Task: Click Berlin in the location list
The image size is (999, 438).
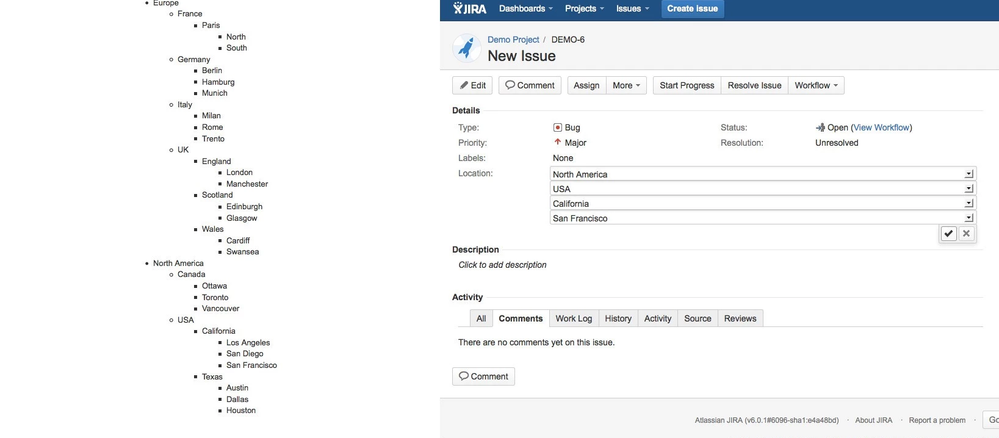Action: coord(212,70)
